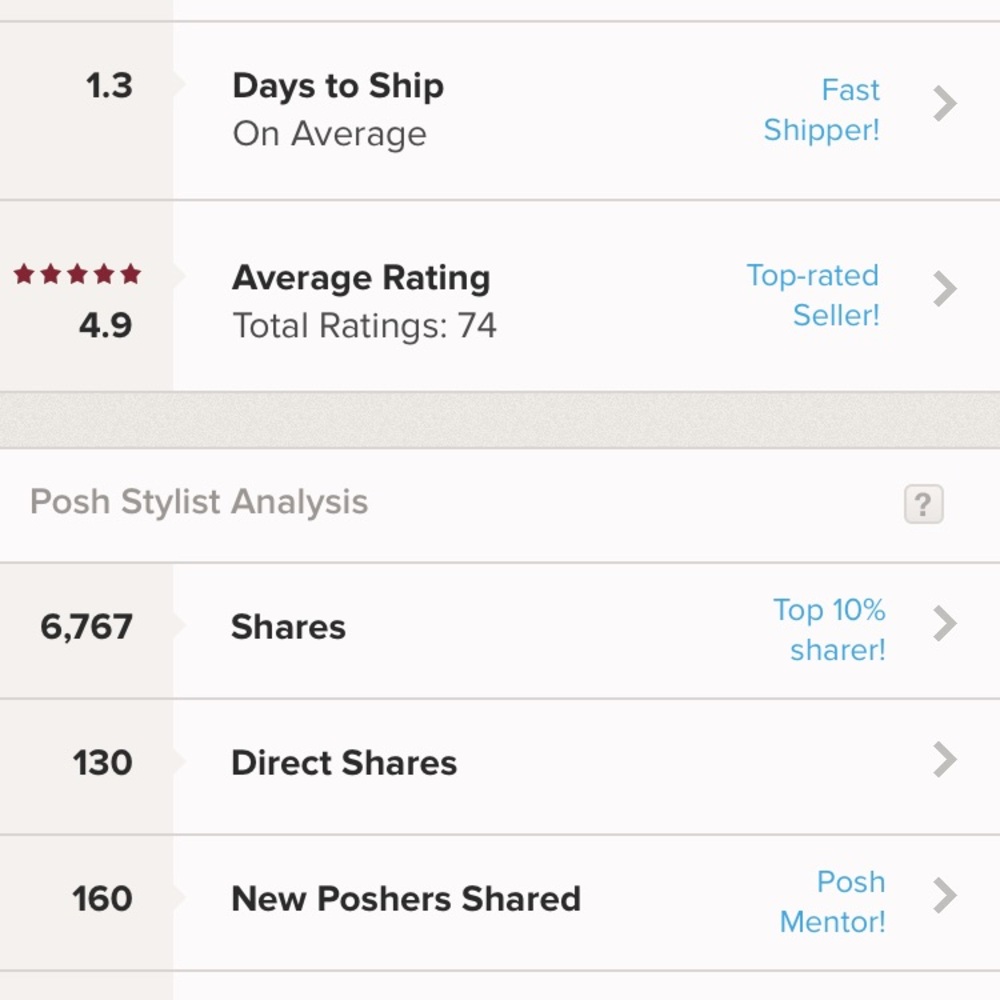Viewport: 1000px width, 1000px height.
Task: Click the Posh Stylist Analysis header
Action: click(x=199, y=502)
